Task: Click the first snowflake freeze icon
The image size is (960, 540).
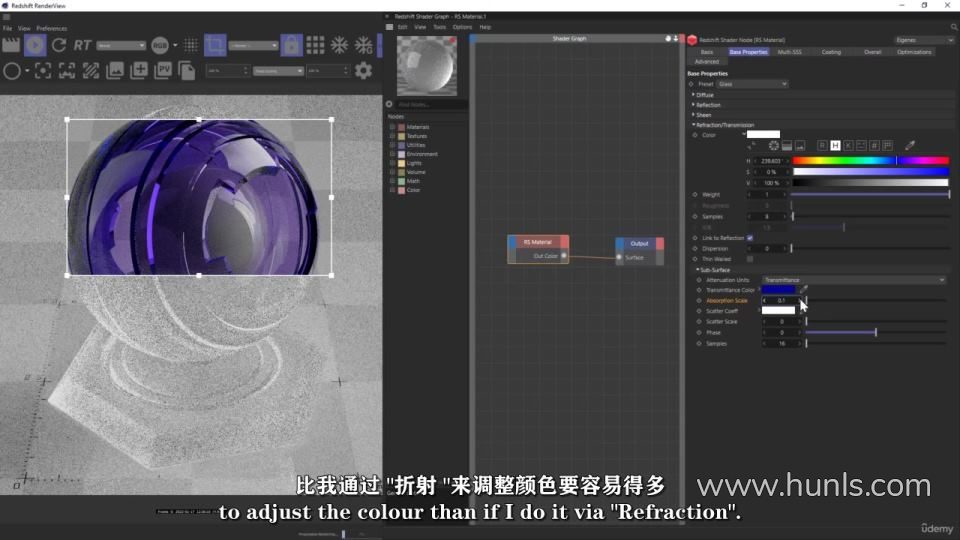Action: click(x=339, y=45)
